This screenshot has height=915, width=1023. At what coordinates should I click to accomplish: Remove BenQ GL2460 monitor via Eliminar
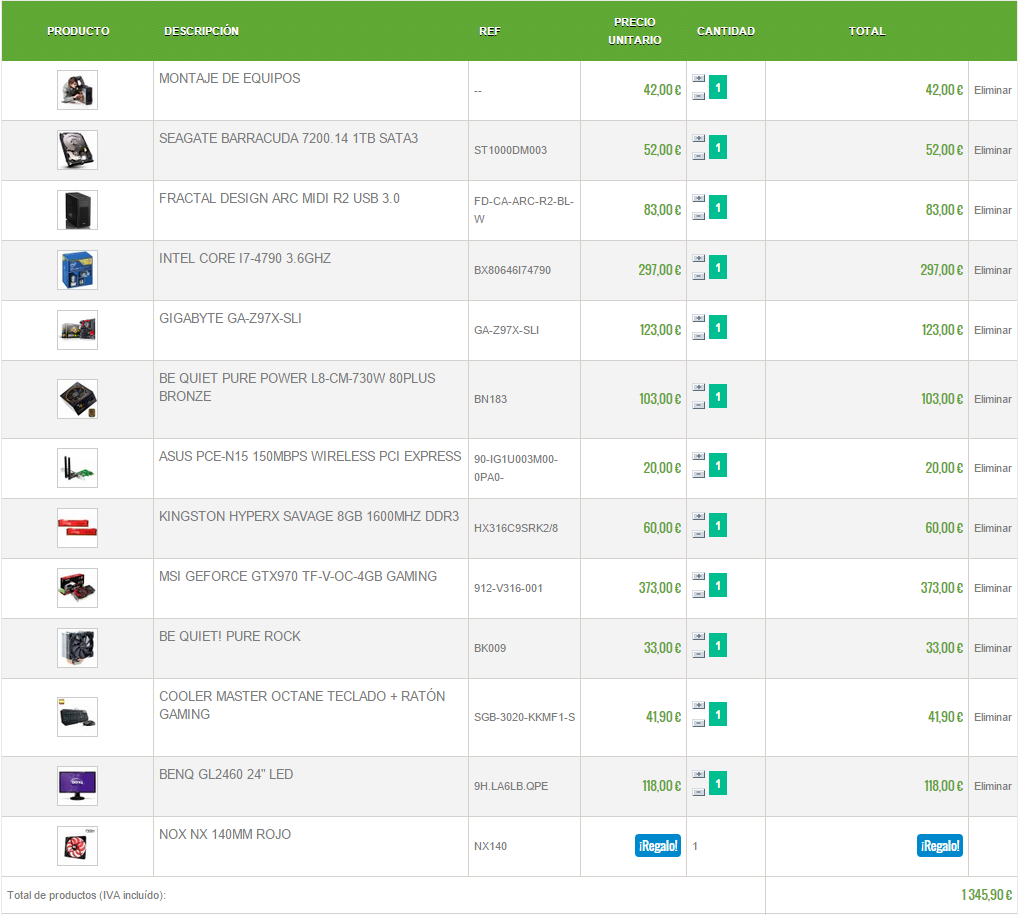(x=992, y=786)
